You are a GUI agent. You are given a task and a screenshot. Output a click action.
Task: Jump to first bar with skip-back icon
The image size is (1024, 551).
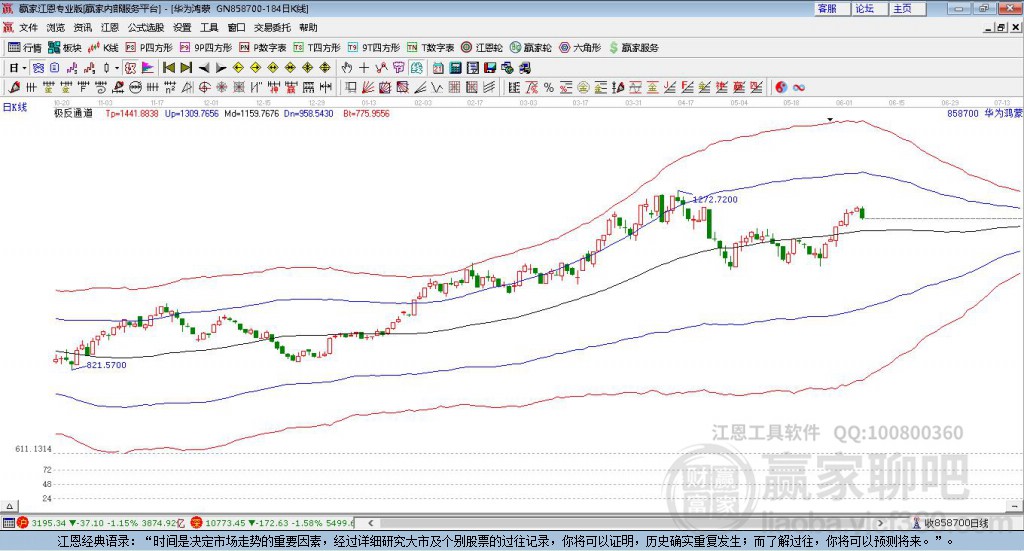pos(169,68)
